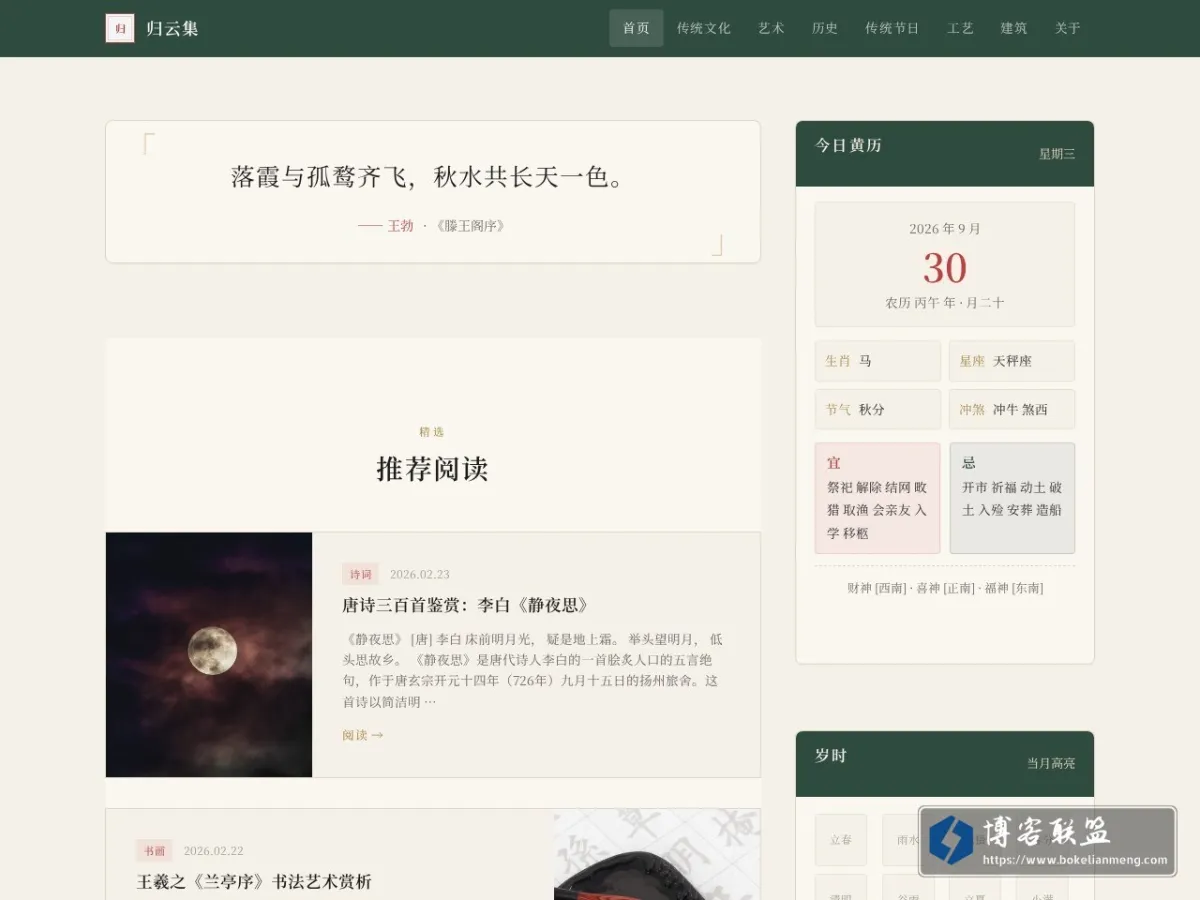
Task: Open the 建筑 navigation item
Action: click(x=1014, y=28)
